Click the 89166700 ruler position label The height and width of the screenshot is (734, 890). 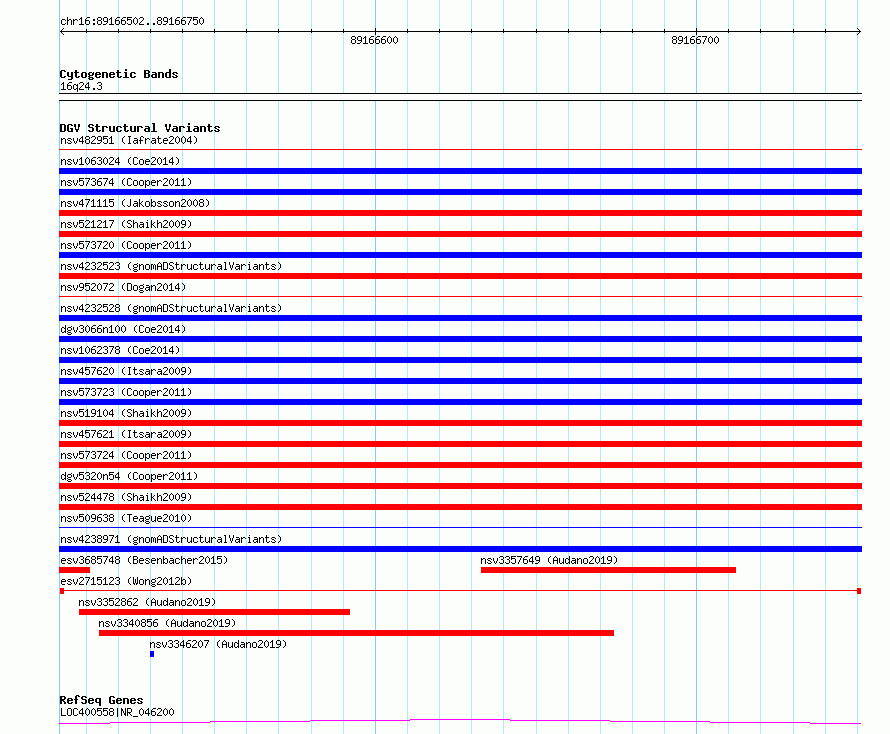tap(695, 40)
